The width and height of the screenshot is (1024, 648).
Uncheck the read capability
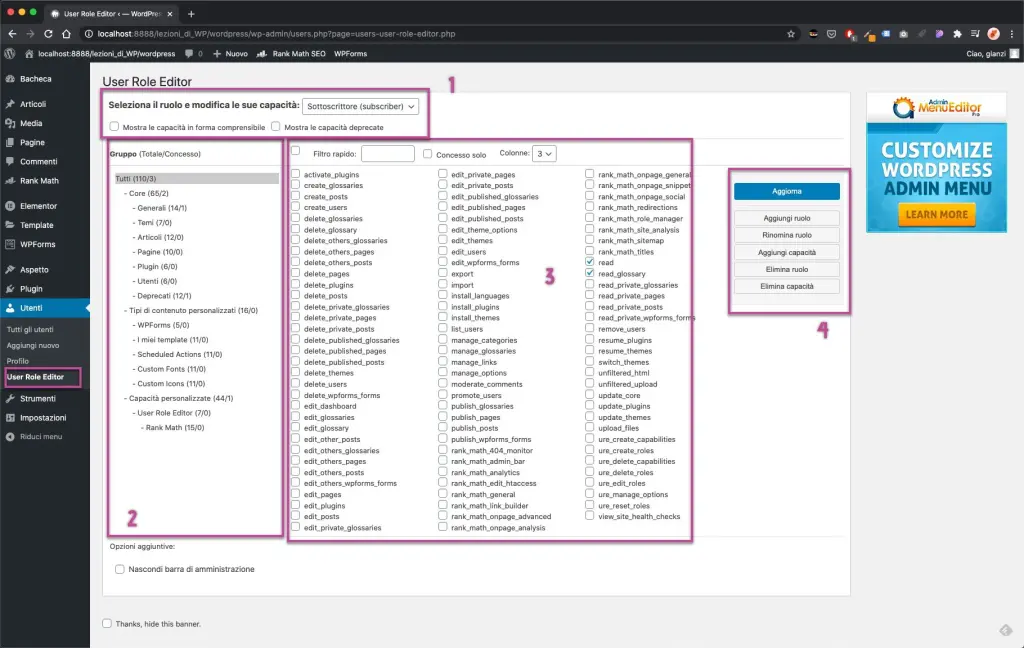(x=590, y=262)
